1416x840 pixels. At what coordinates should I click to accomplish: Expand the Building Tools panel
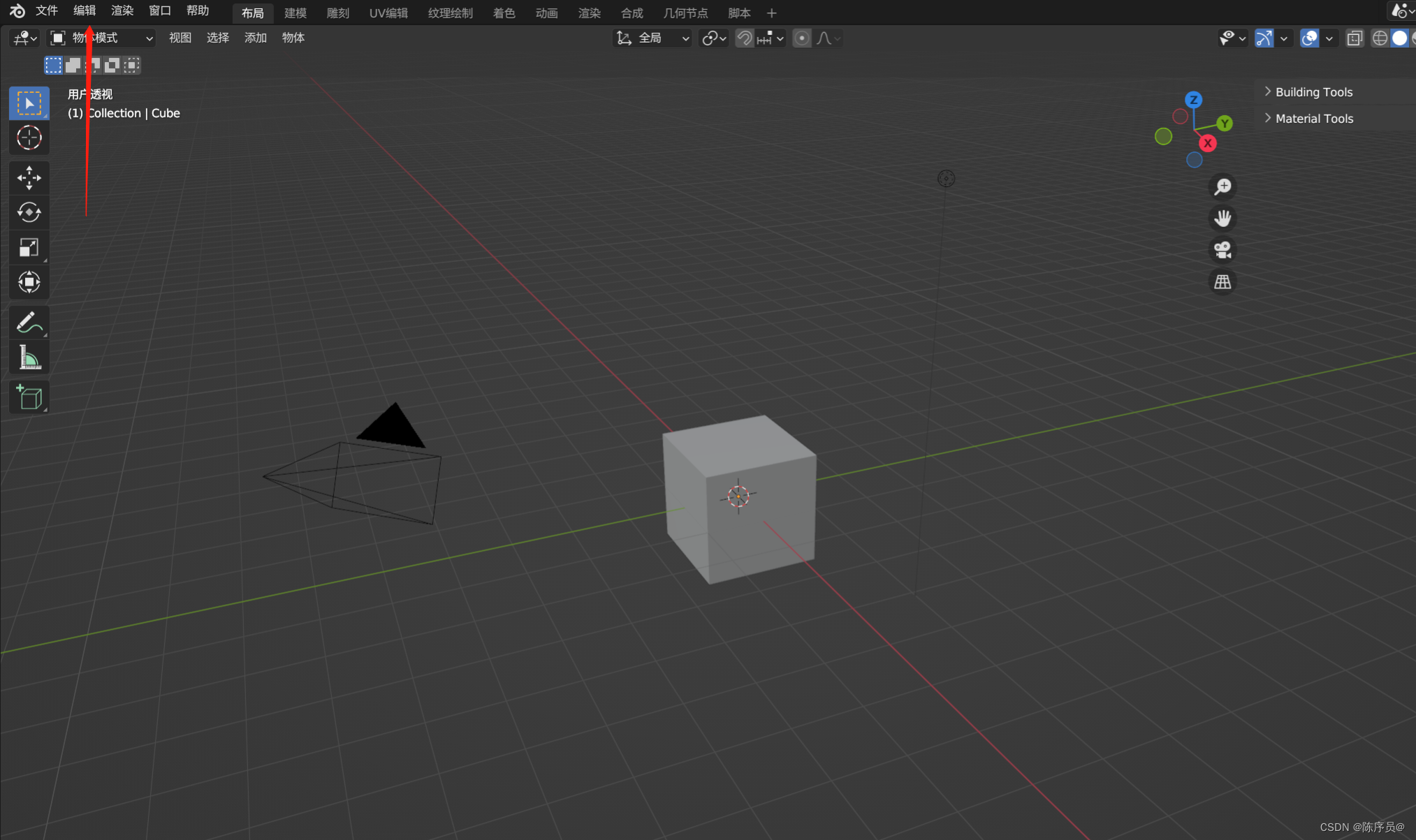tap(1313, 92)
